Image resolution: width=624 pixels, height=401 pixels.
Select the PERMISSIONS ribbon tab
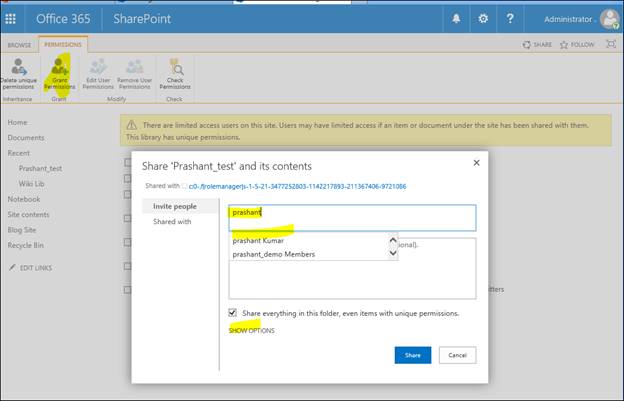[62, 45]
